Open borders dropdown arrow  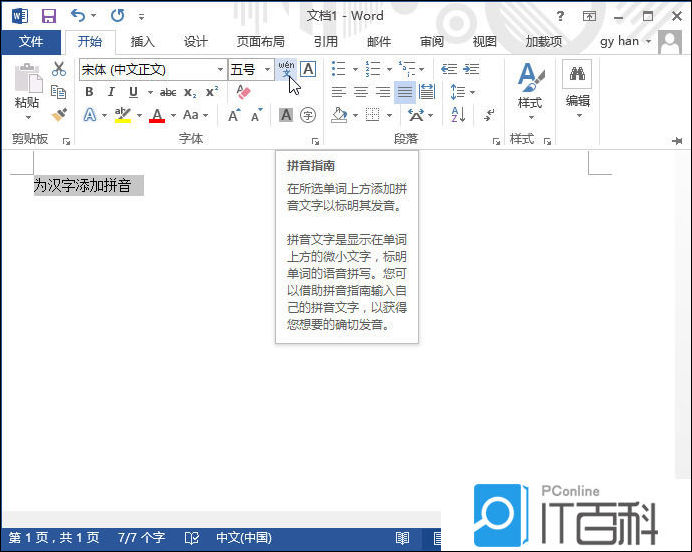tap(389, 116)
